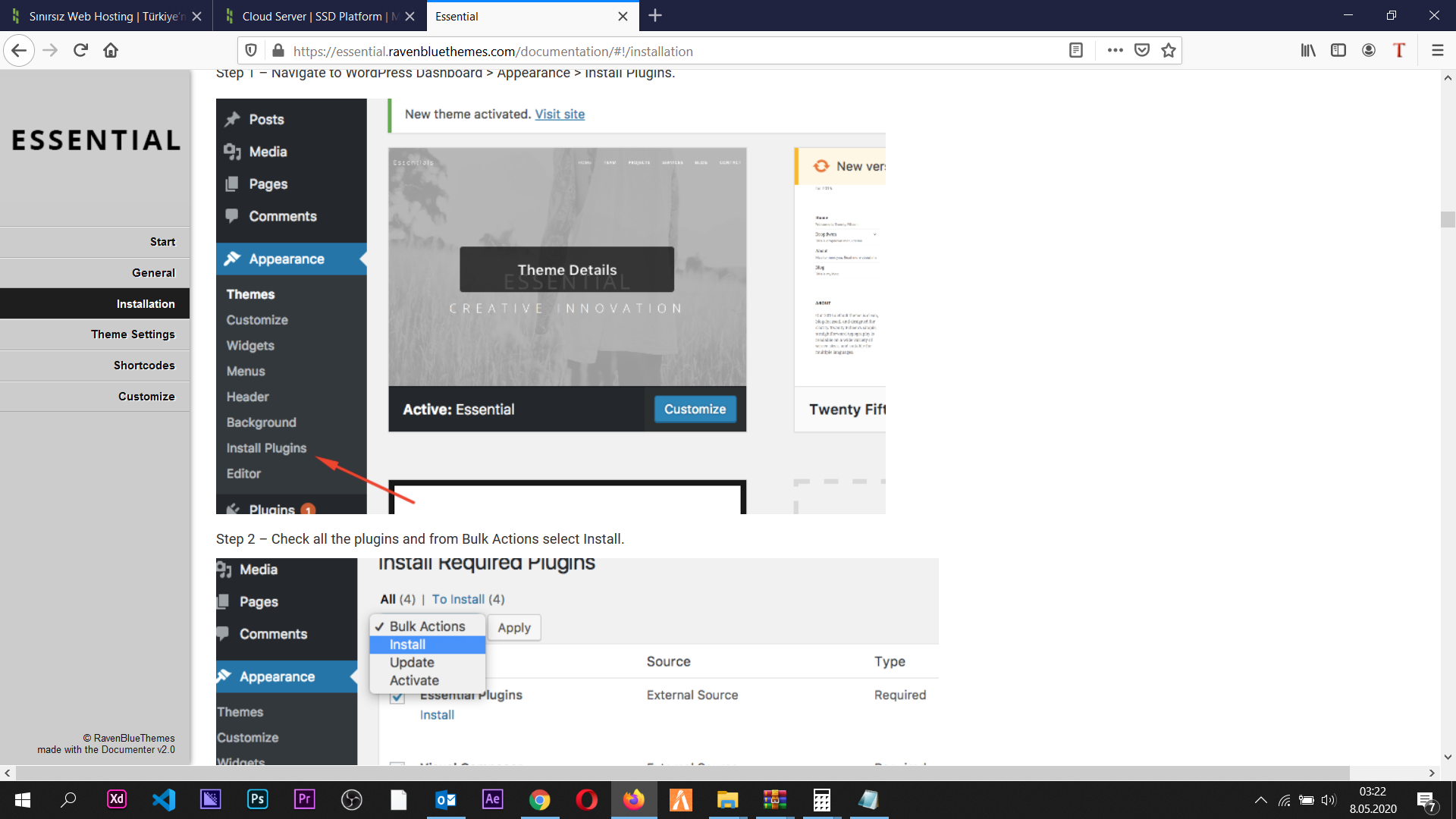
Task: Open page actions three-dot menu
Action: 1115,51
